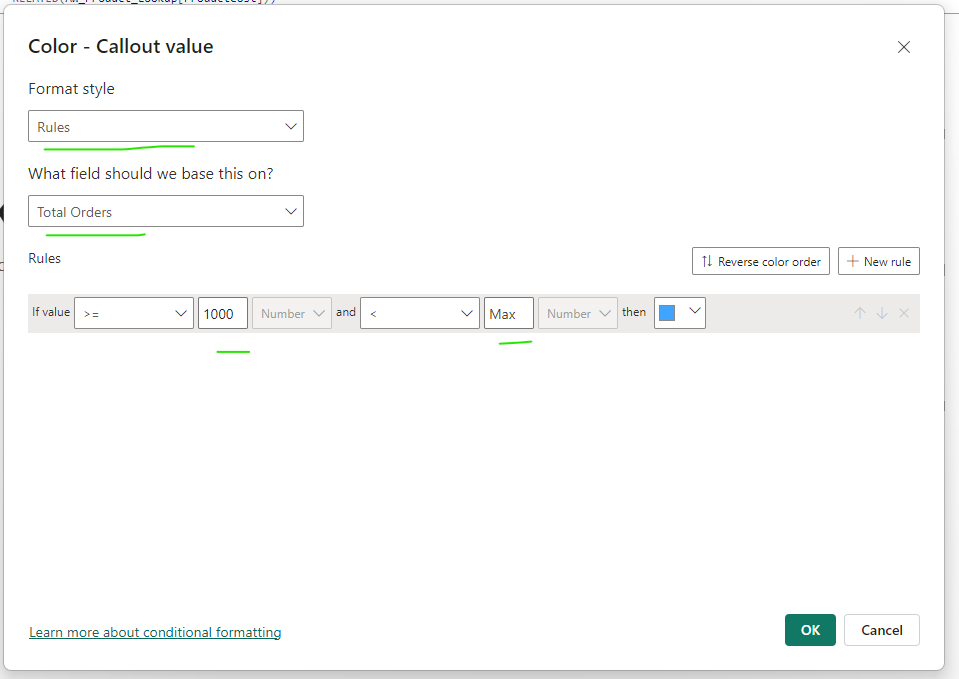Click the blue color swatch

[x=667, y=313]
